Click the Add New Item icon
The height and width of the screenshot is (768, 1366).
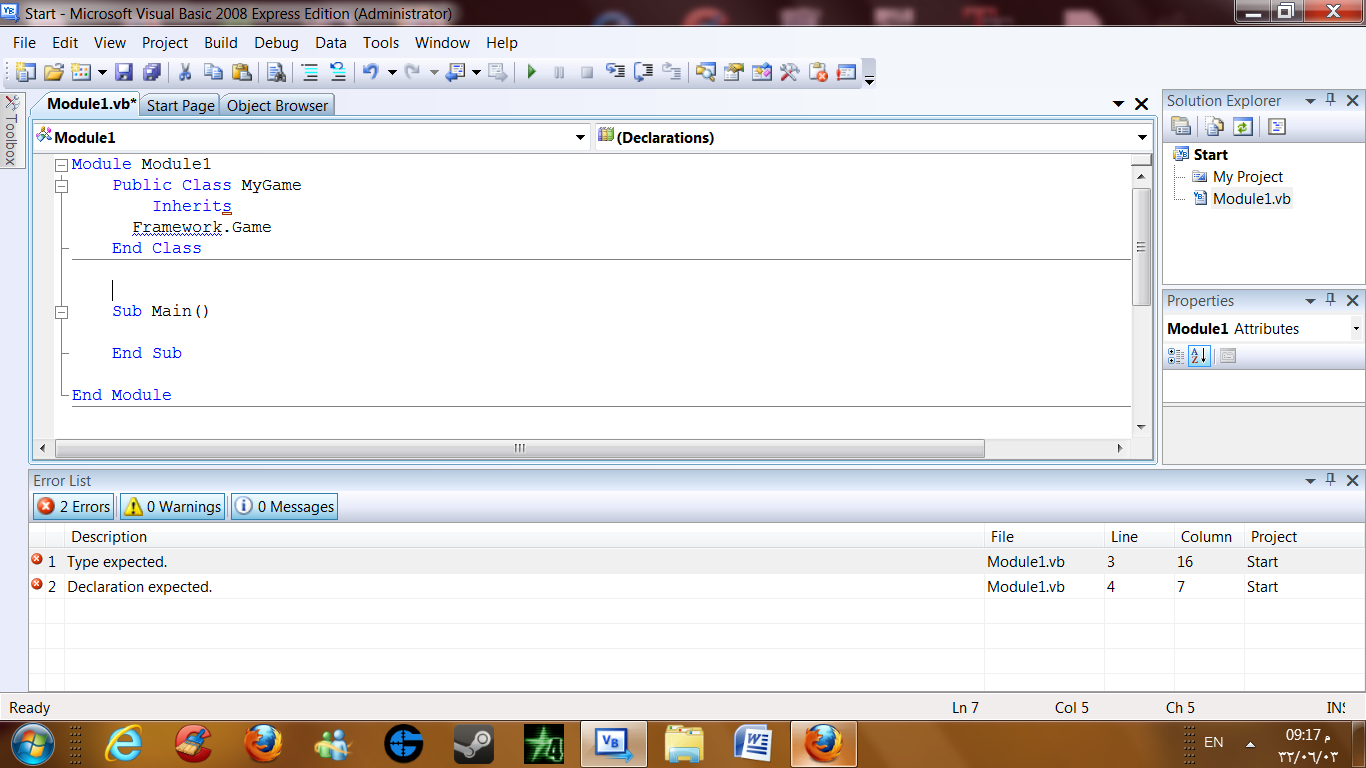point(80,72)
